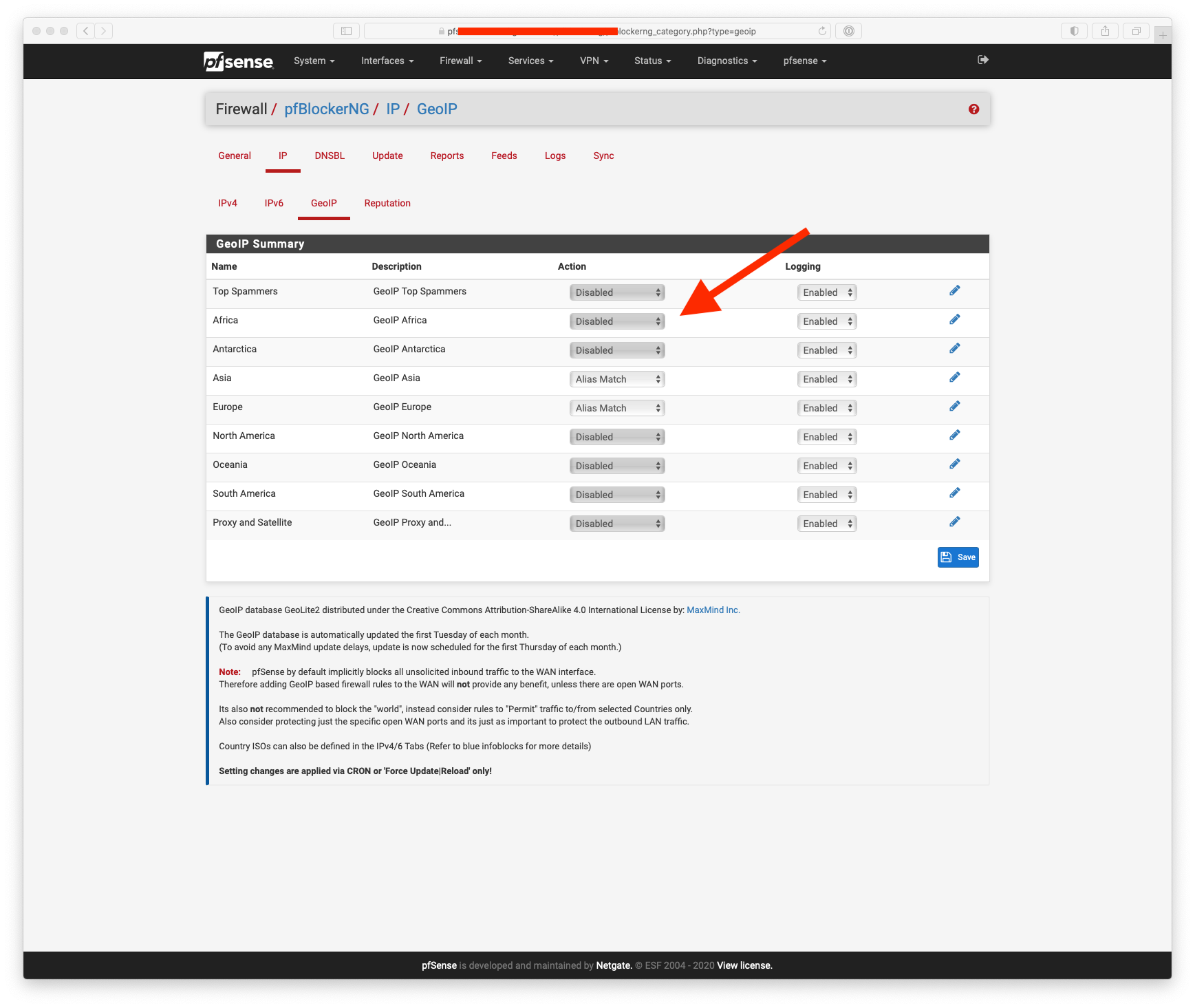Open Africa Action dropdown
This screenshot has height=1008, width=1195.
tap(617, 321)
